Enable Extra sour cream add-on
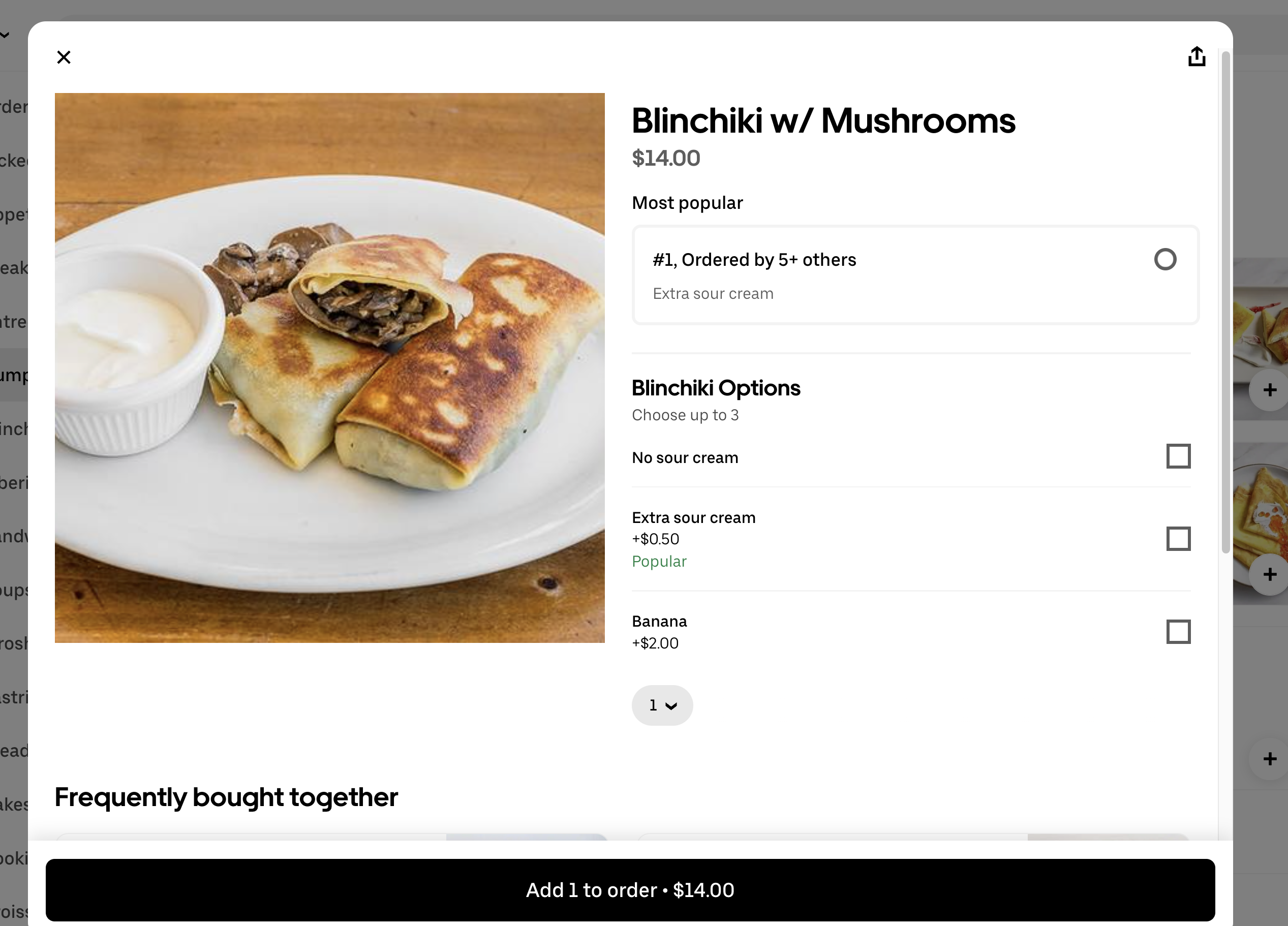The width and height of the screenshot is (1288, 926). (x=1178, y=539)
